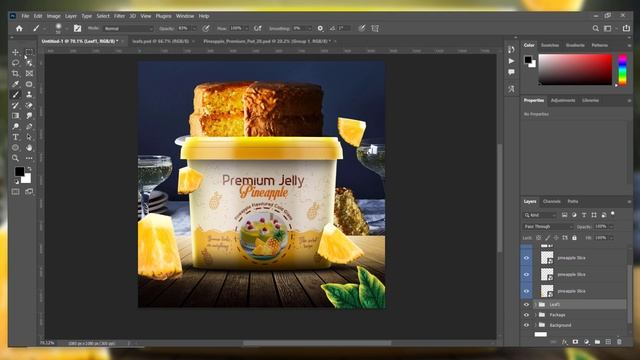Open smoothing options gear icon
The image size is (640, 360).
click(x=320, y=29)
